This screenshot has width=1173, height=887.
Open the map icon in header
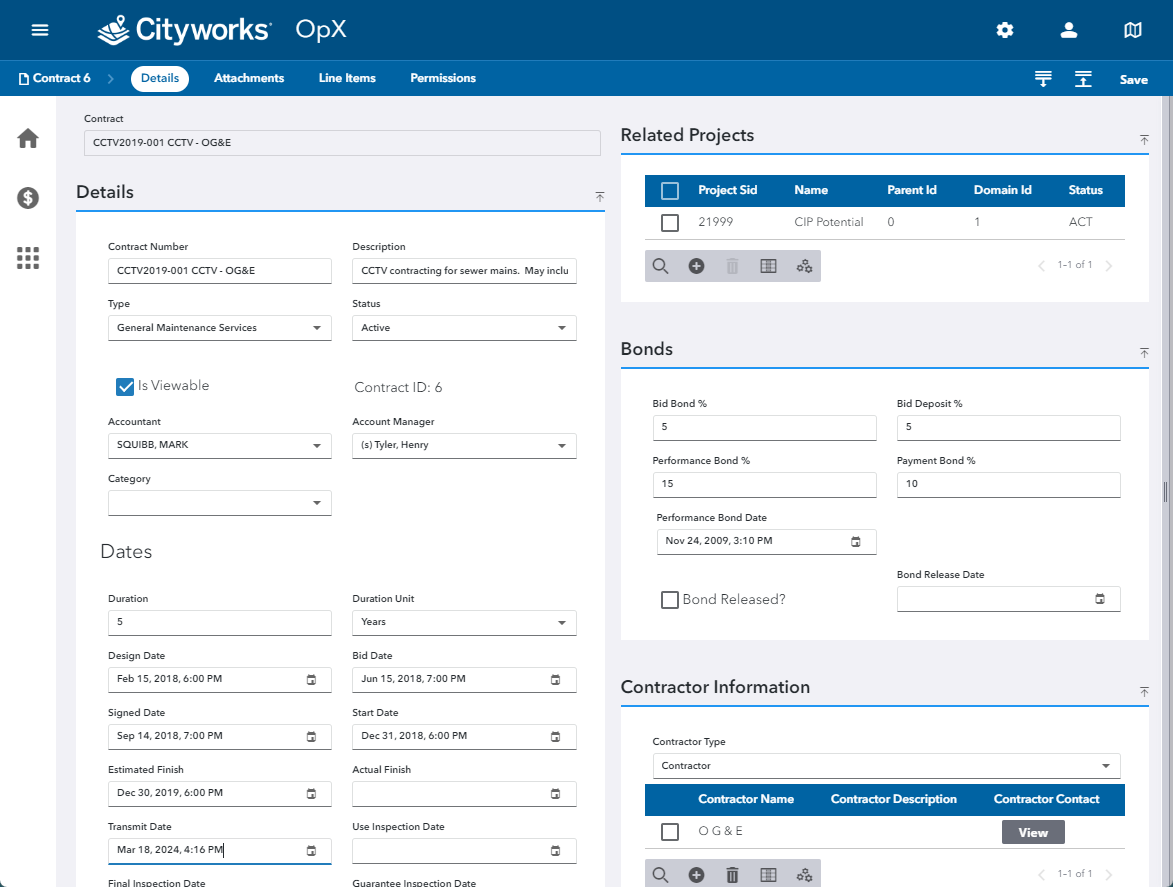pyautogui.click(x=1133, y=30)
